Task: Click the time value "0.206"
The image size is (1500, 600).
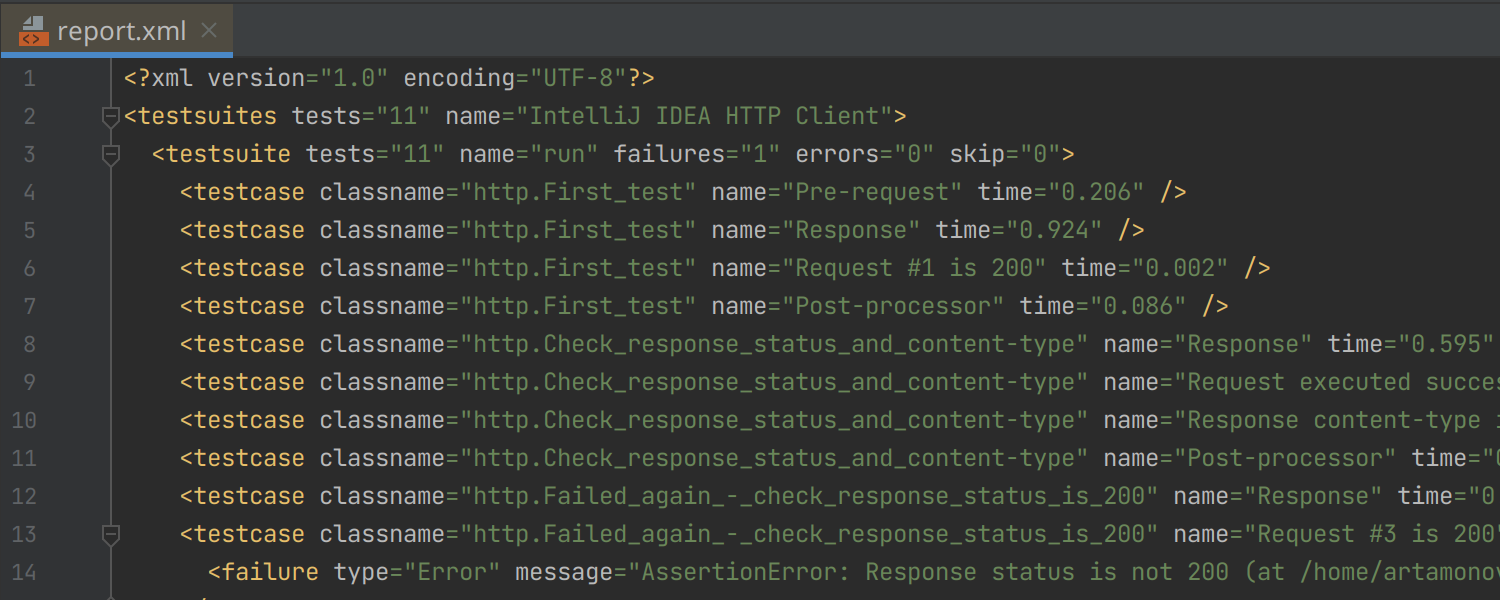Action: point(1096,193)
